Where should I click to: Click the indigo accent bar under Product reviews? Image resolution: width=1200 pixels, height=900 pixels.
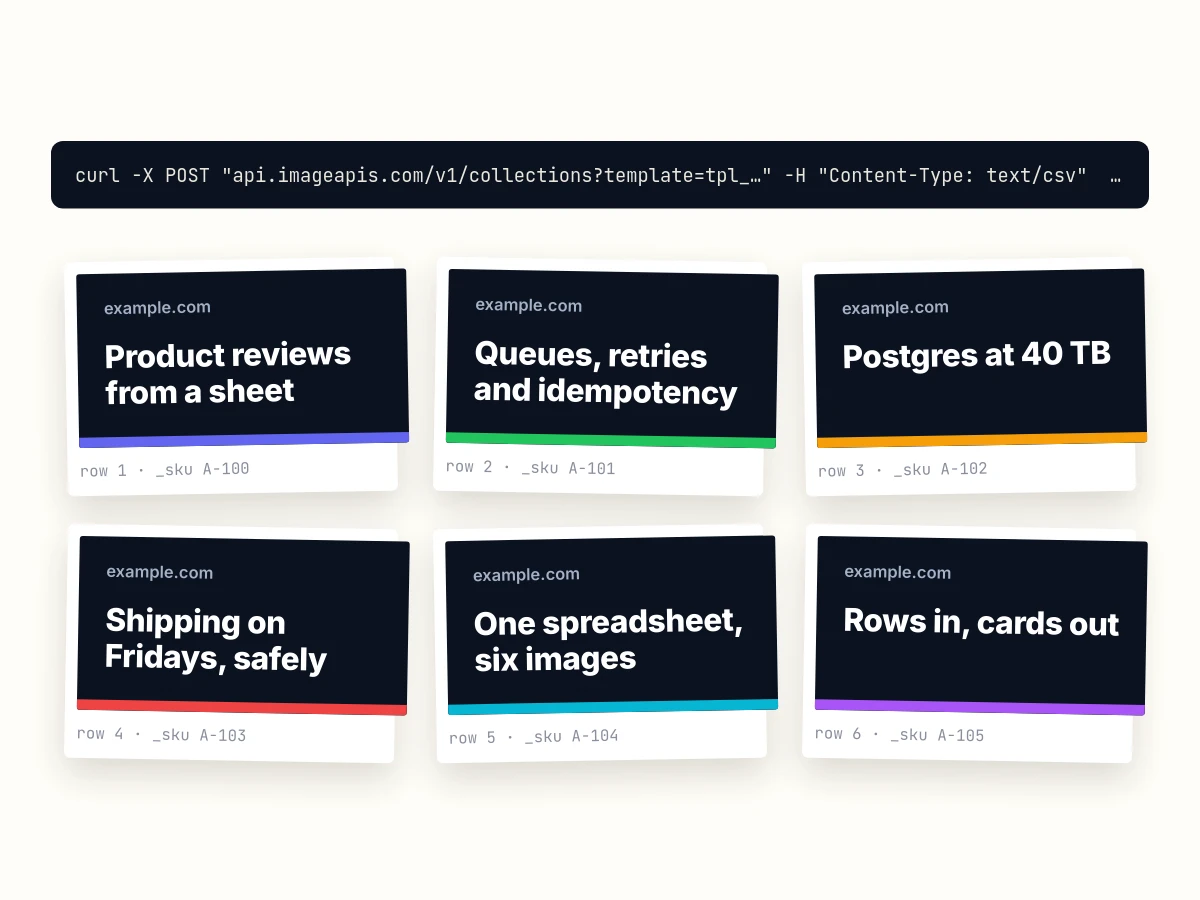pyautogui.click(x=244, y=439)
